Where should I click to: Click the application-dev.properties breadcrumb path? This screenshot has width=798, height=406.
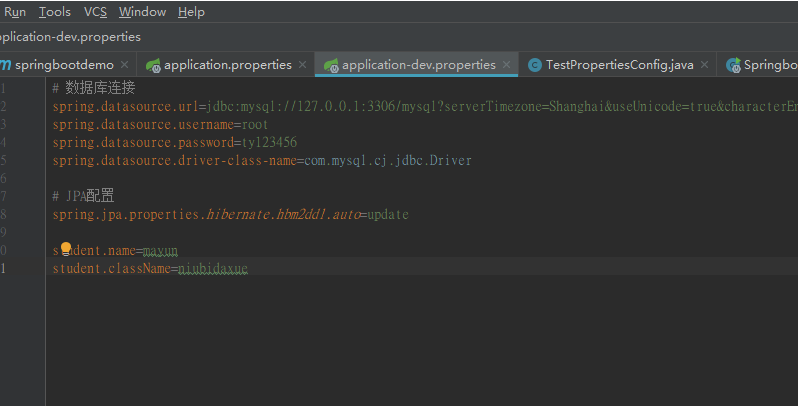pos(70,37)
